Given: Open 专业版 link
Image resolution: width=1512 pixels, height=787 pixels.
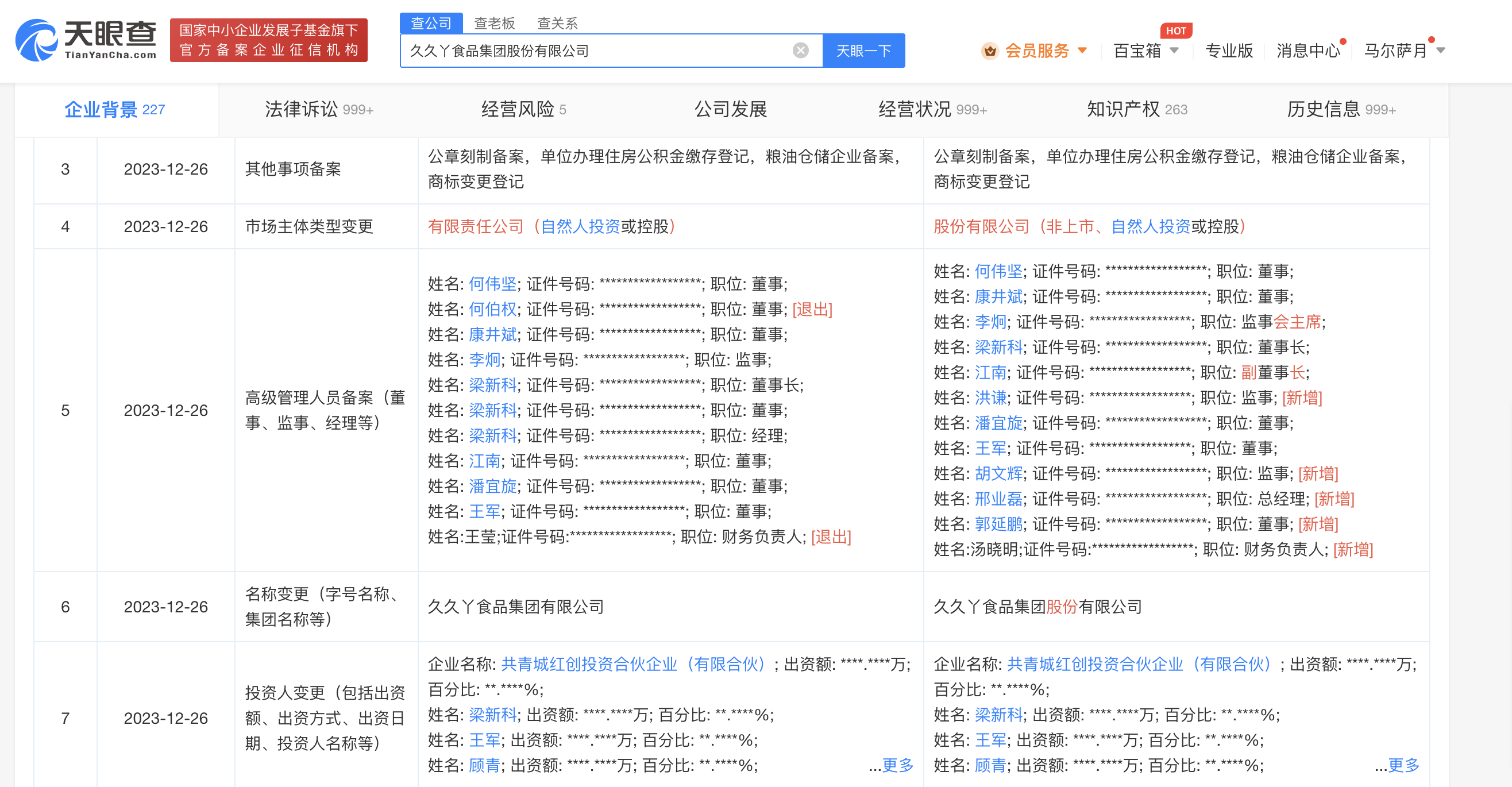Looking at the screenshot, I should (1228, 51).
